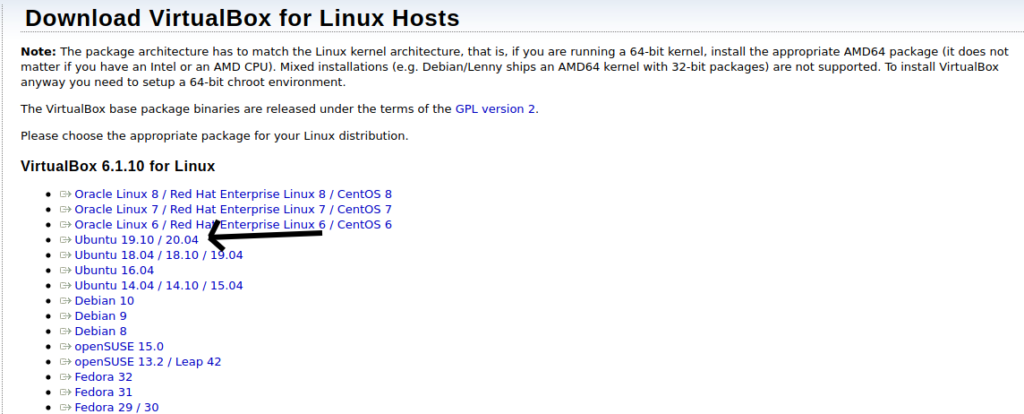Click external-link icon beside openSUSE 15.0
1024x414 pixels.
(x=65, y=346)
